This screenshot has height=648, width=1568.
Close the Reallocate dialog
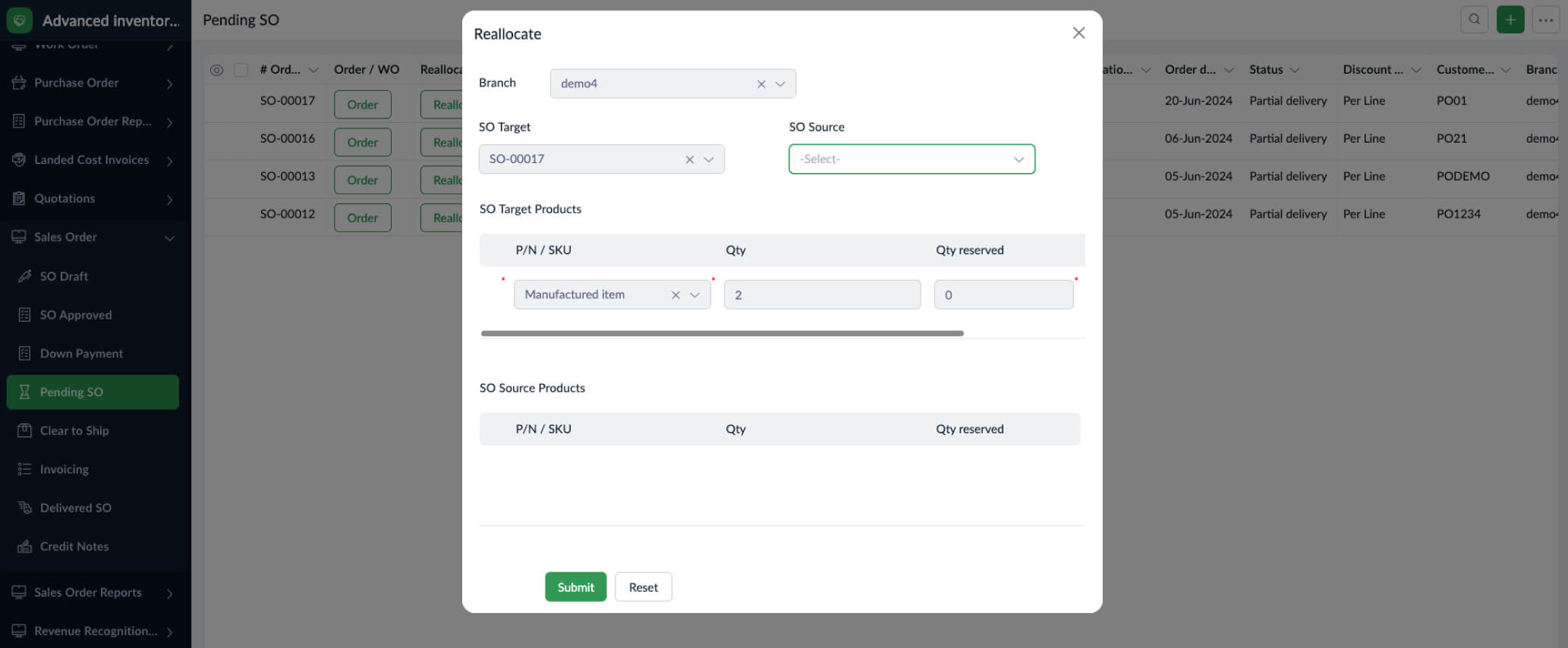(1078, 33)
